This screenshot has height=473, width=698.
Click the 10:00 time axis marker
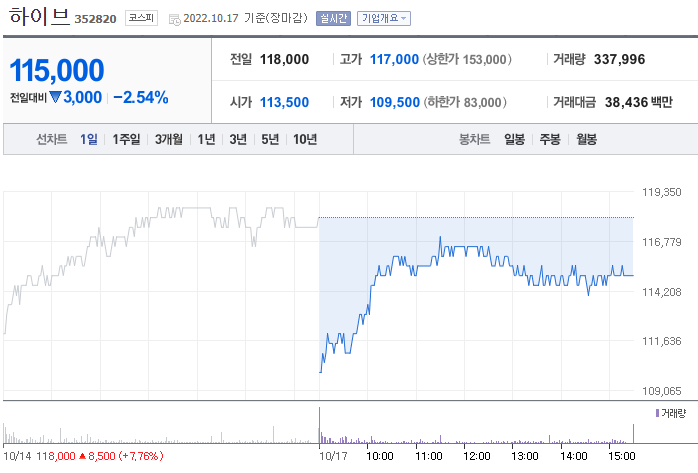pos(380,456)
